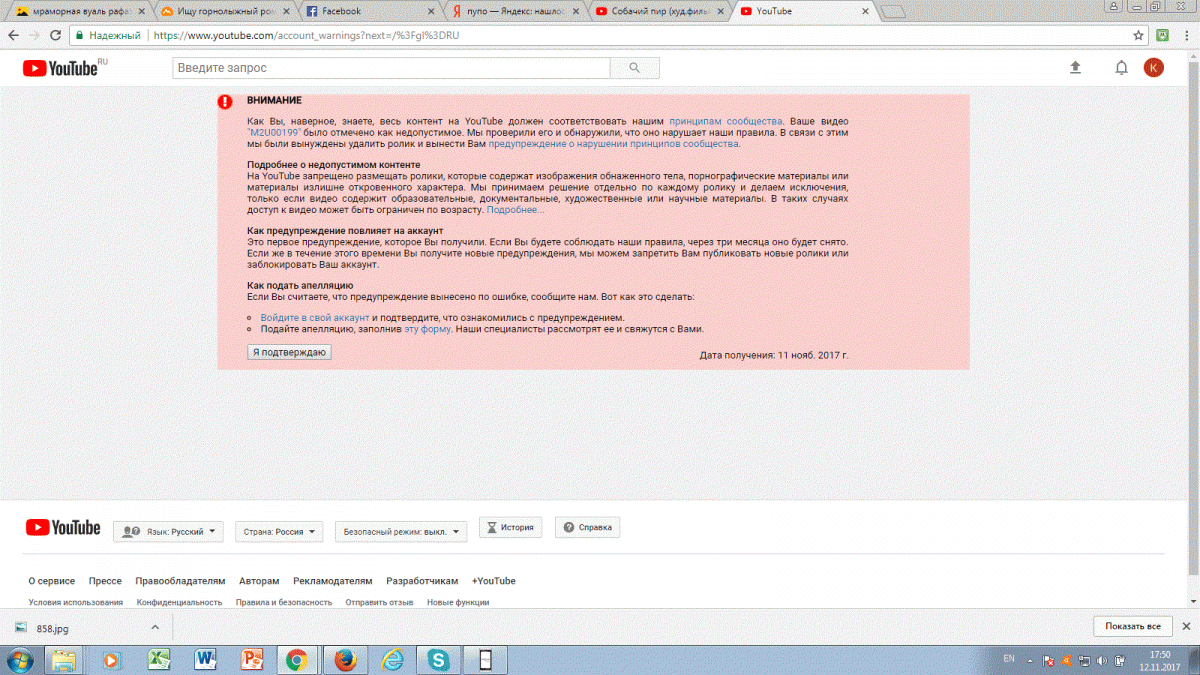The width and height of the screenshot is (1200, 675).
Task: Open the account avatar menu
Action: coord(1154,68)
